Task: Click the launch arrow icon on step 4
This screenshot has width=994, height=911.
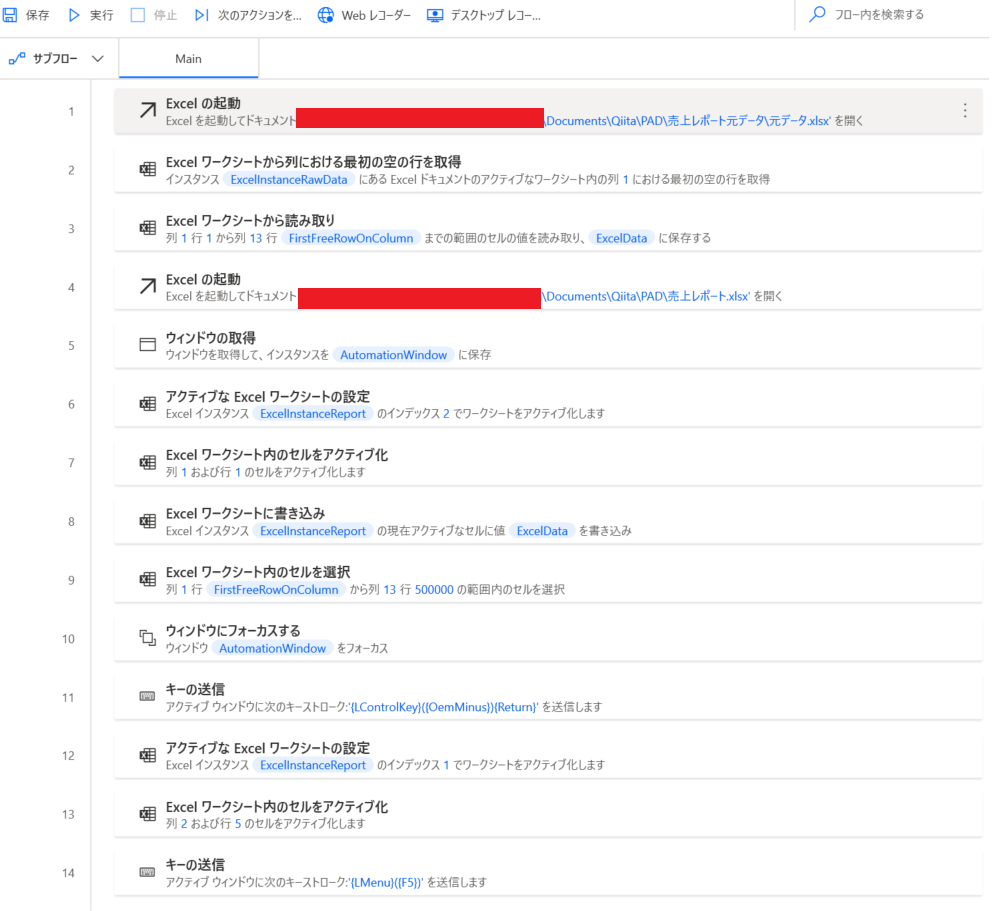Action: (x=147, y=286)
